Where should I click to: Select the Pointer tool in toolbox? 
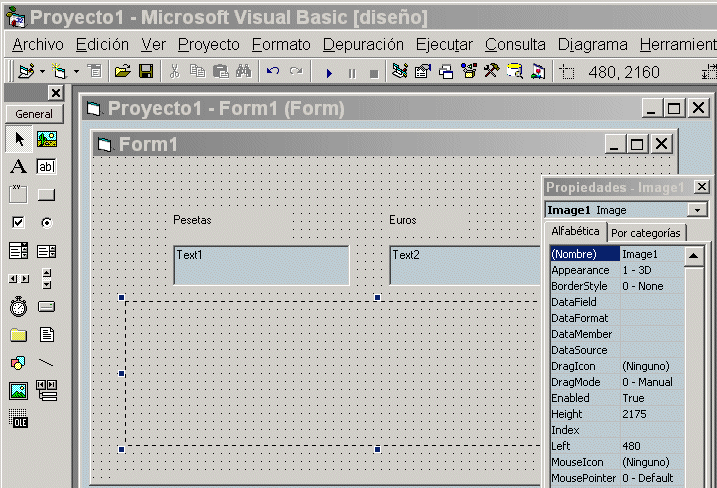(19, 139)
